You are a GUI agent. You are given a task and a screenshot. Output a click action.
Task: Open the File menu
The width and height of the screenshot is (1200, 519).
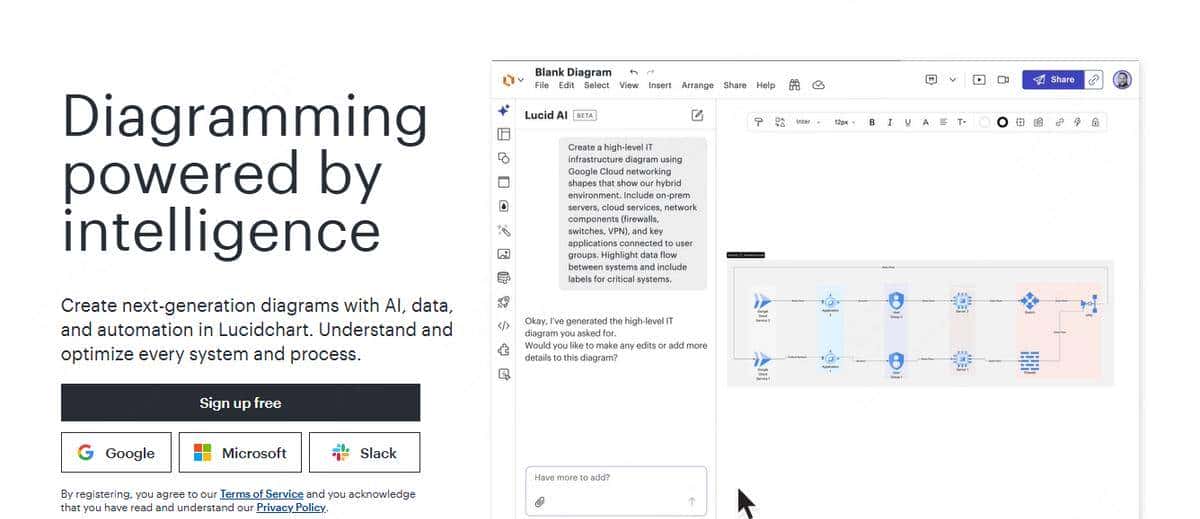tap(542, 86)
